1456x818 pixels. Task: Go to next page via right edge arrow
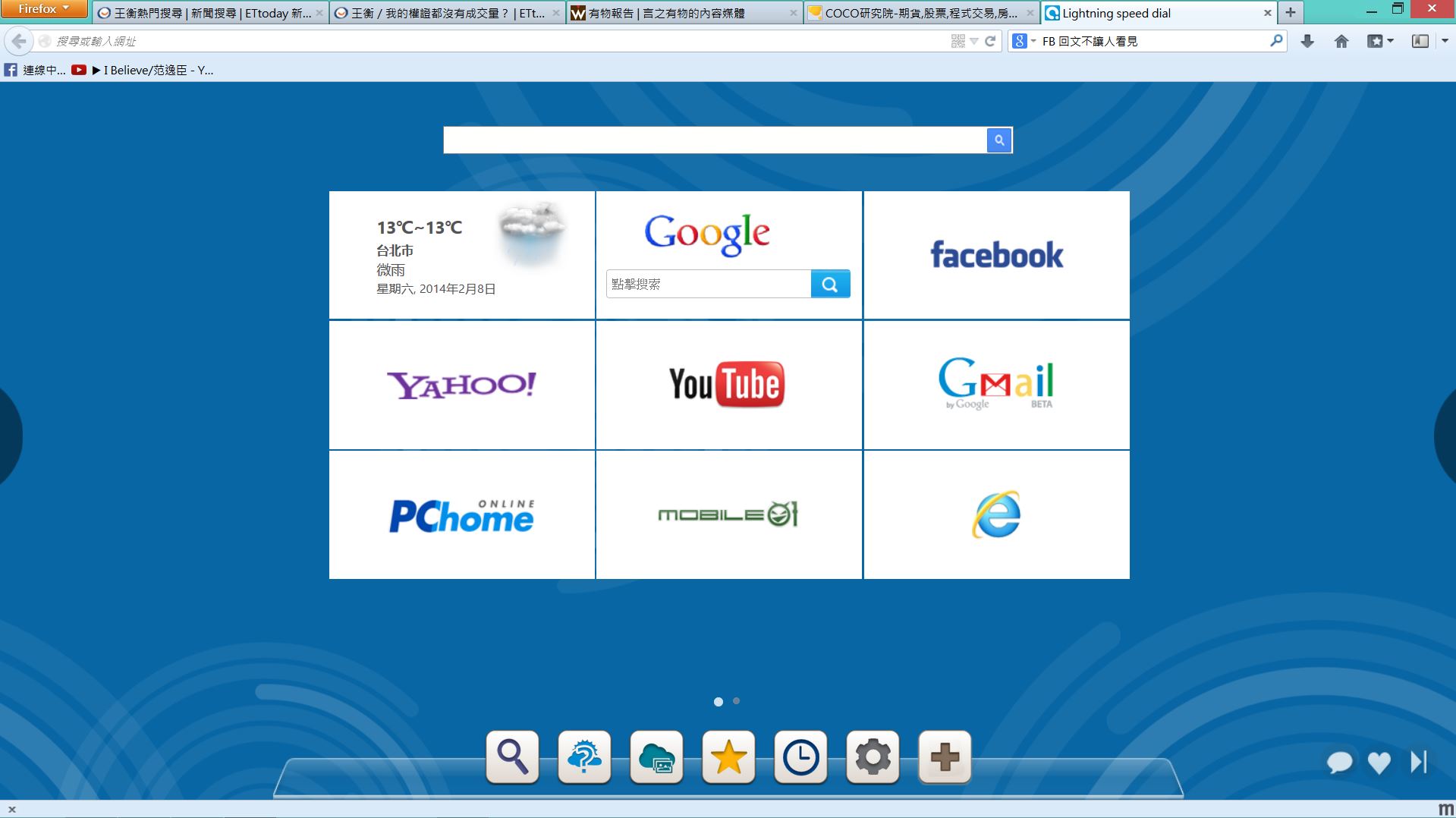coord(1445,436)
